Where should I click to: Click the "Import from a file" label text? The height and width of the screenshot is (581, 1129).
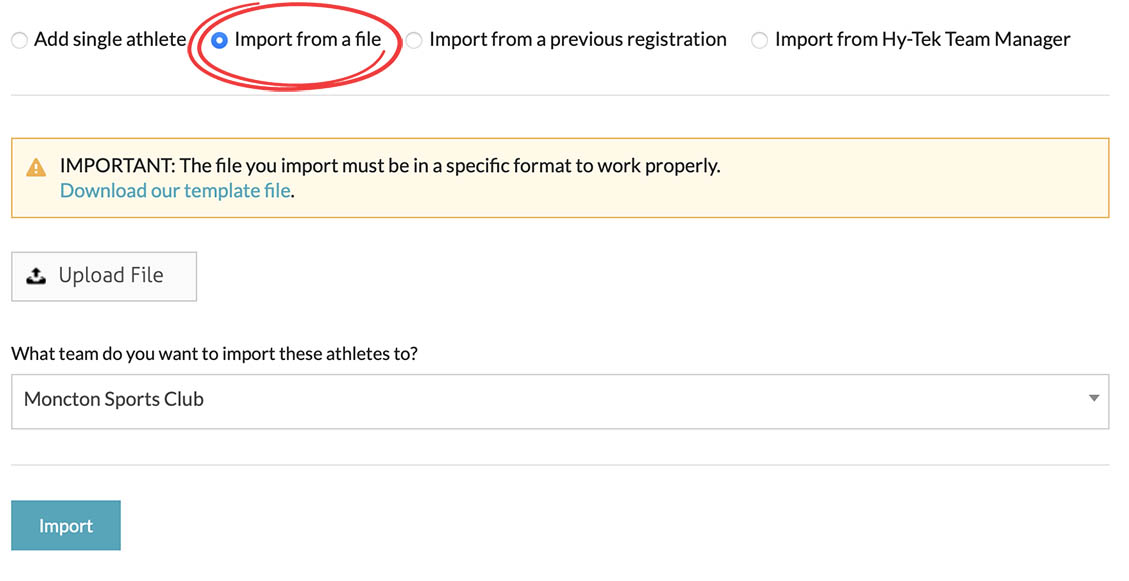coord(308,40)
